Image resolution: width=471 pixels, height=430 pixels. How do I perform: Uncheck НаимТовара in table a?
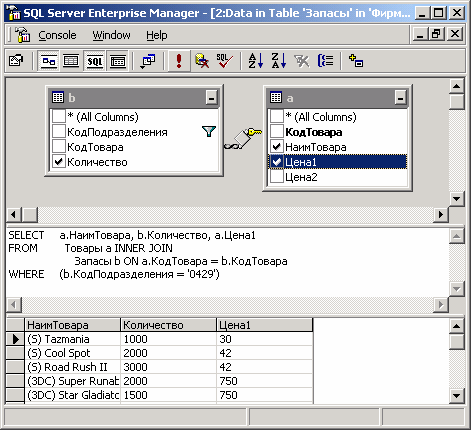(277, 147)
